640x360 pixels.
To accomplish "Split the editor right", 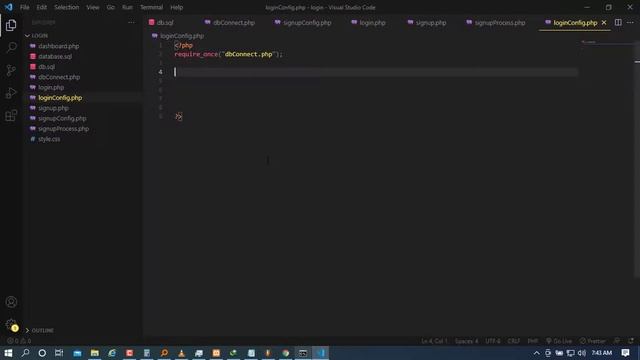I will (x=618, y=22).
